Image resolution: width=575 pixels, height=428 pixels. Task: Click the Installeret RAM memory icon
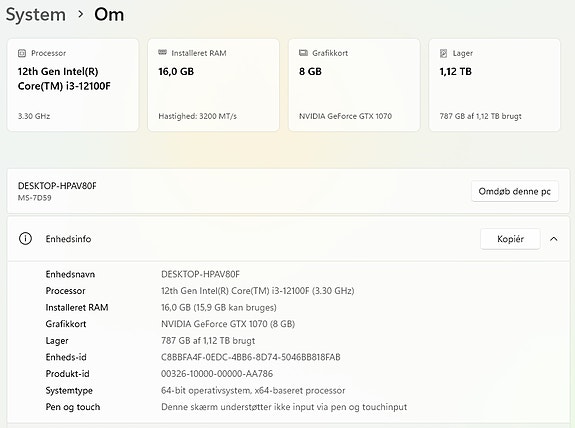coord(162,52)
